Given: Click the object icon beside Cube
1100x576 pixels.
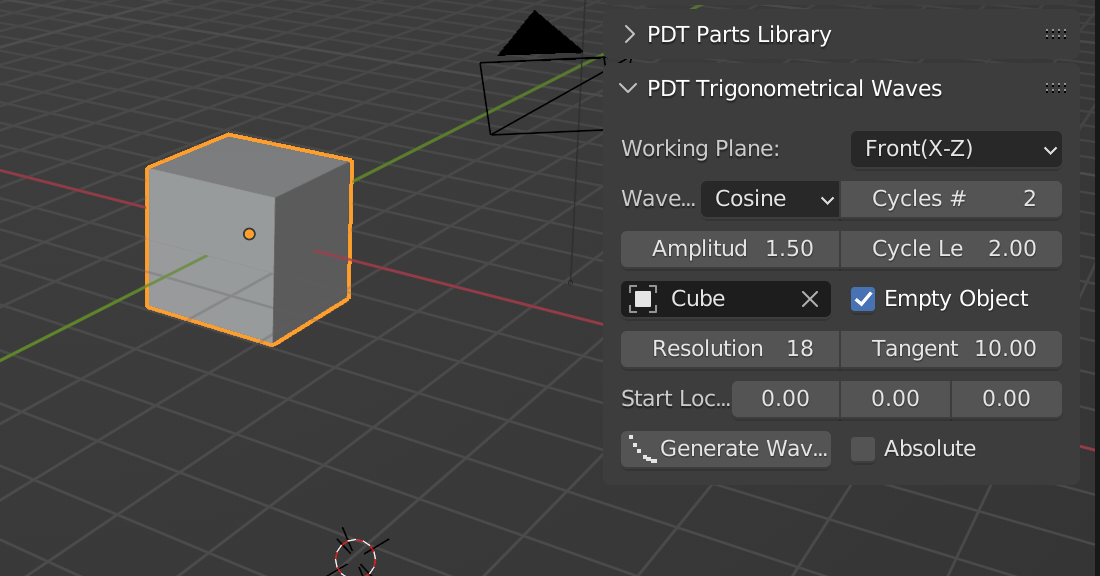Looking at the screenshot, I should coord(643,299).
